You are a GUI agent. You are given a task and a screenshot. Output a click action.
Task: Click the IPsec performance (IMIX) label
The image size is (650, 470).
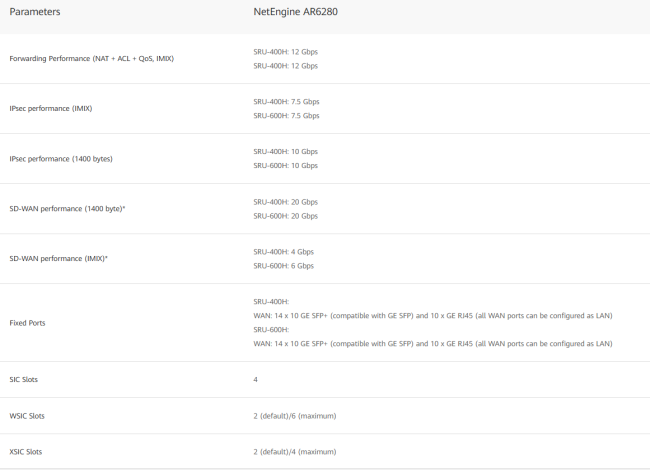(51, 108)
